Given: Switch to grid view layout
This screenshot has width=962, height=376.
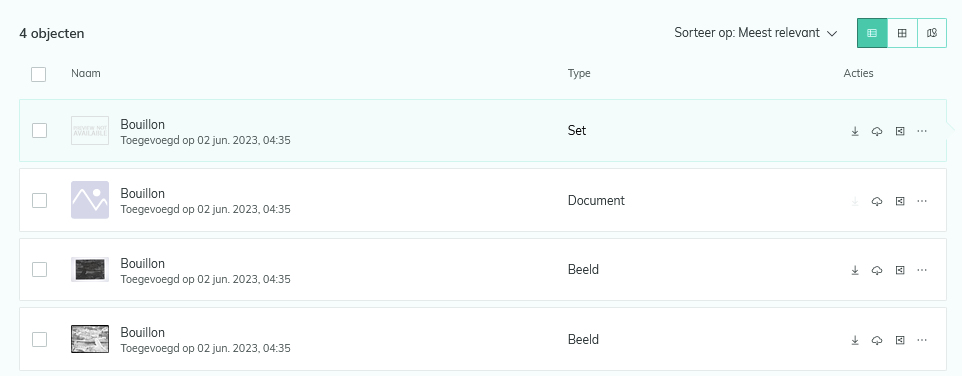Looking at the screenshot, I should coord(902,33).
